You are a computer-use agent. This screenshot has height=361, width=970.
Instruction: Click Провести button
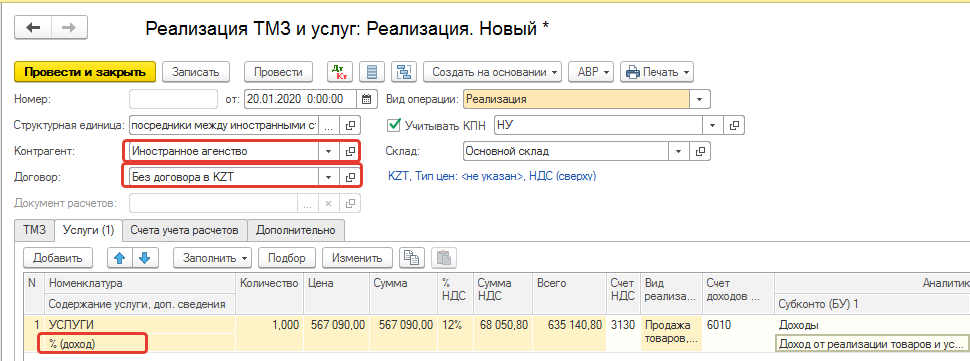pyautogui.click(x=278, y=72)
